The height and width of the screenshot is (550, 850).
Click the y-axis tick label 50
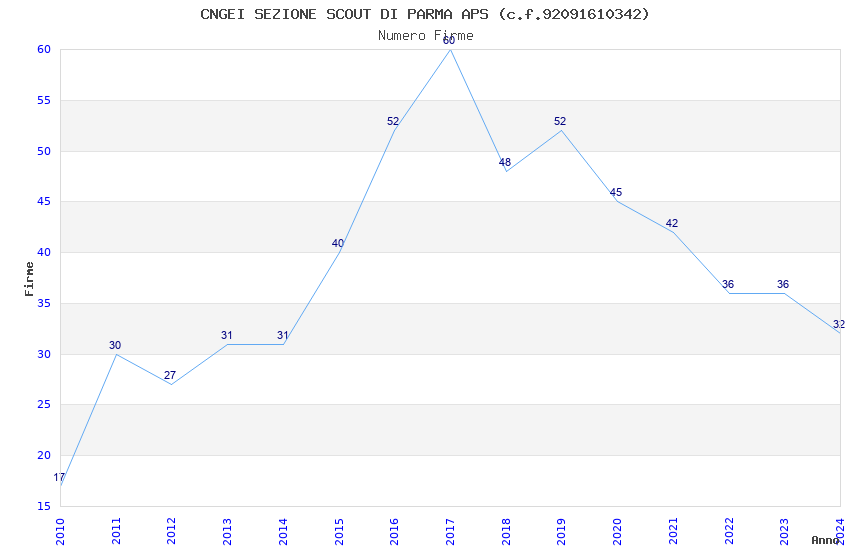point(44,151)
